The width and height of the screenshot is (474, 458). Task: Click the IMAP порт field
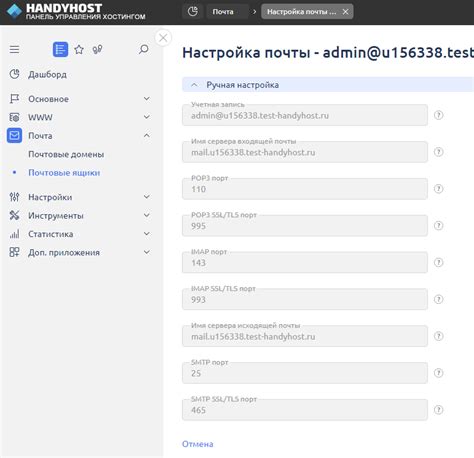(305, 262)
